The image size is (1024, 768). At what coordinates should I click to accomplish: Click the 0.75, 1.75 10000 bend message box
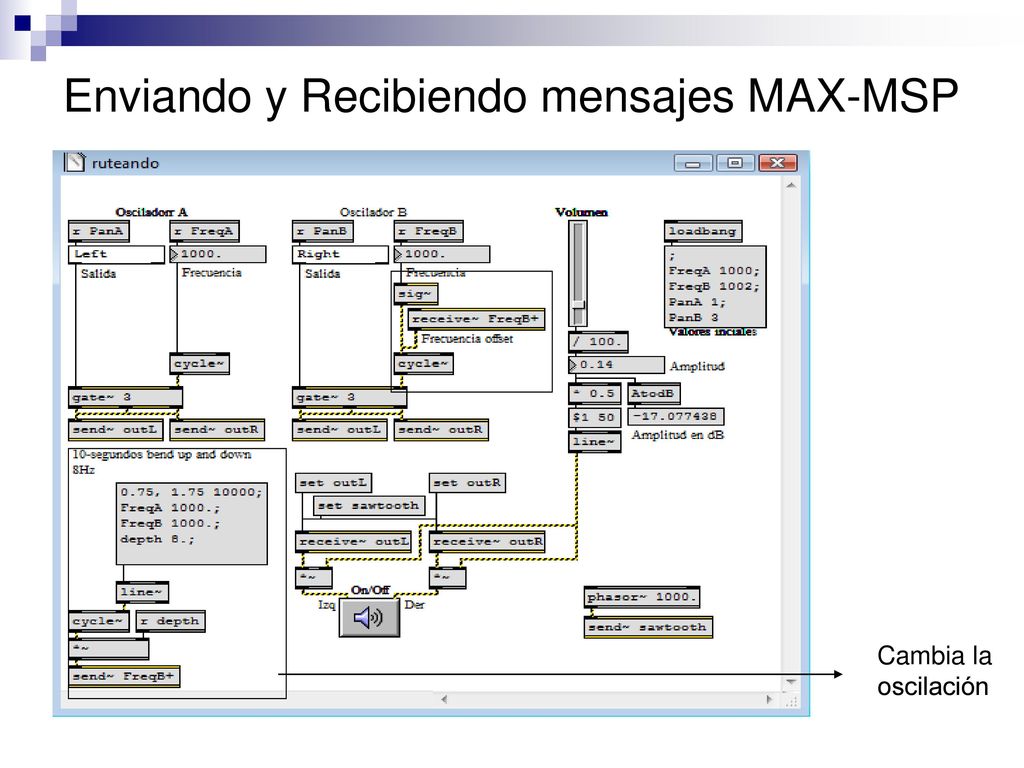[192, 523]
